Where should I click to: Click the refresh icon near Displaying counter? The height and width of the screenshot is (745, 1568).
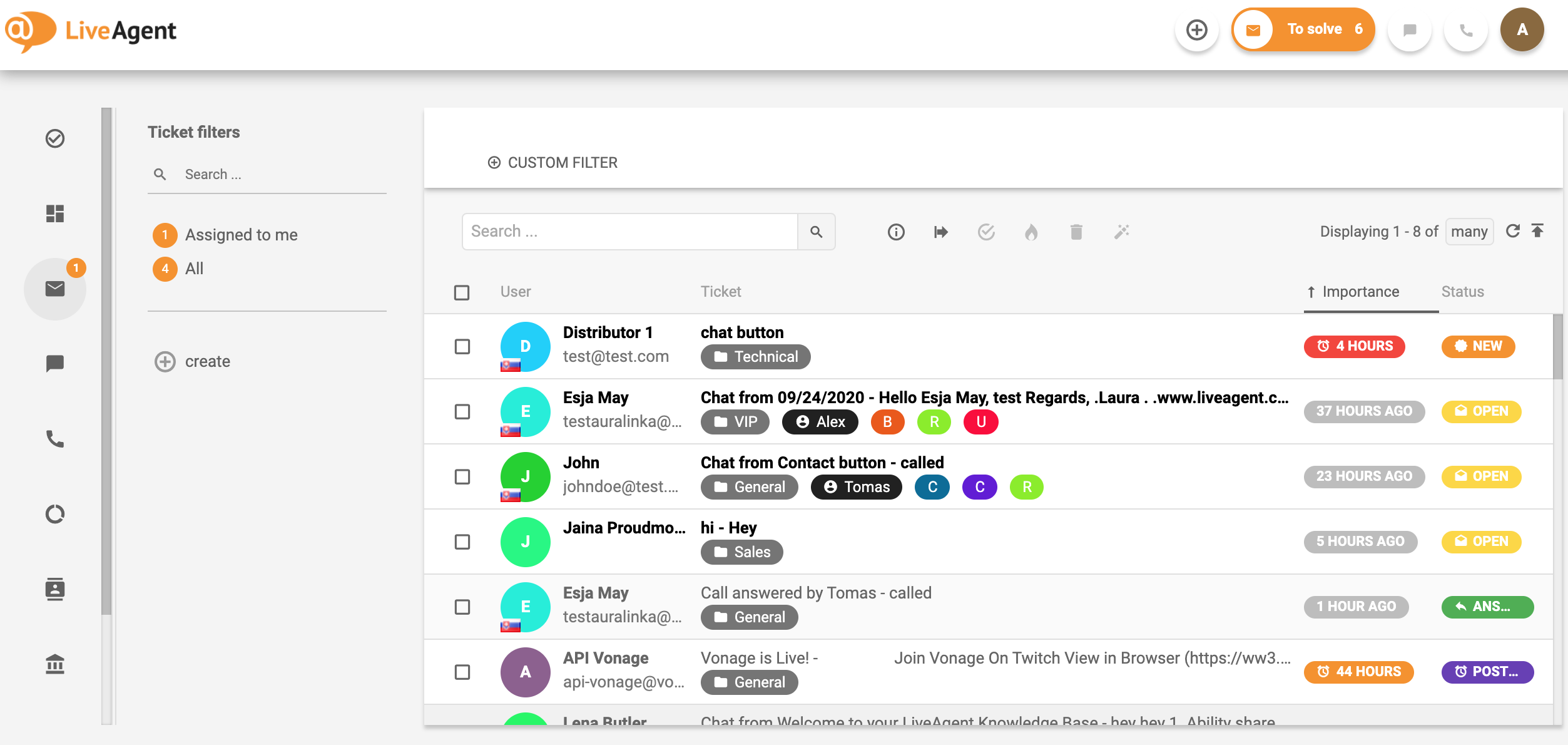pos(1514,231)
